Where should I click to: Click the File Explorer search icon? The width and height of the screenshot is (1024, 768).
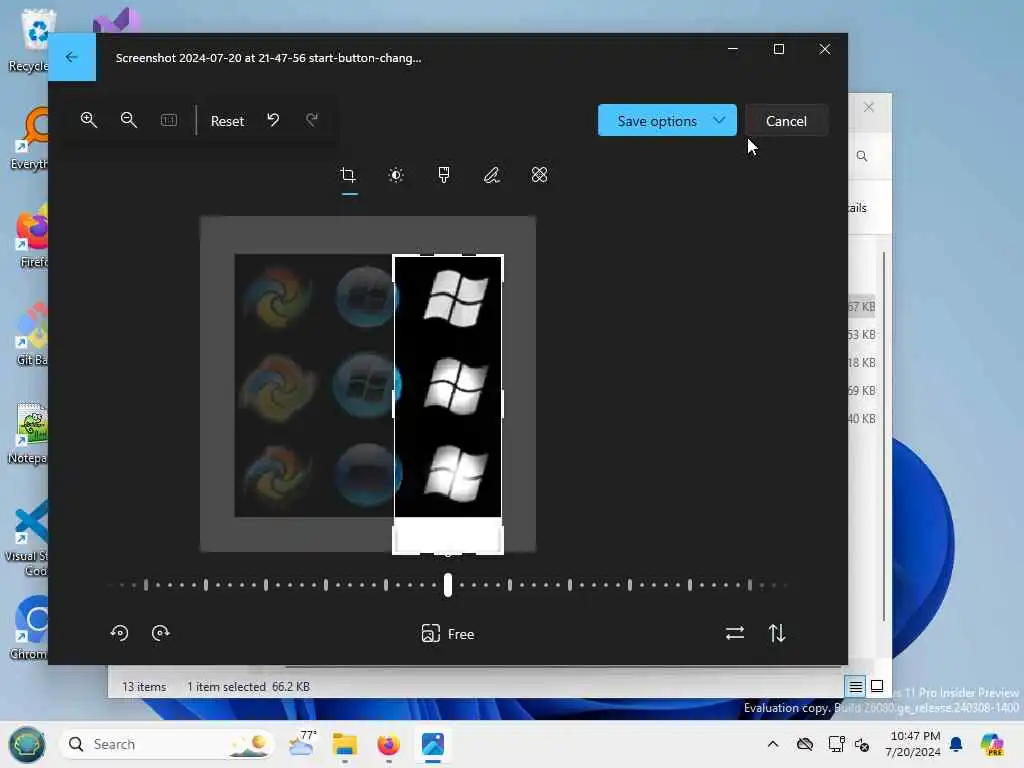pos(862,156)
